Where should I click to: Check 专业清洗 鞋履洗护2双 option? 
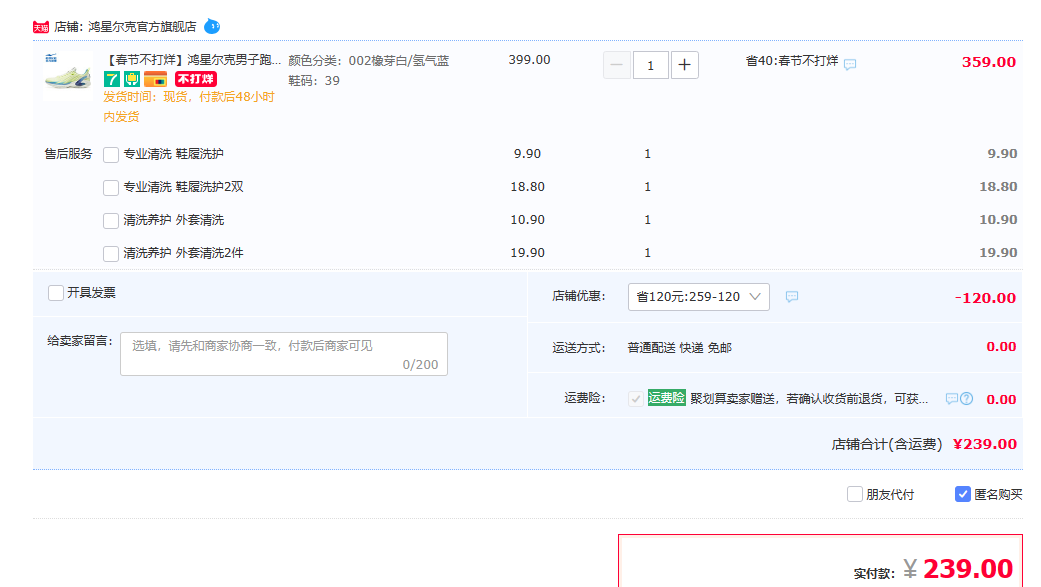[111, 188]
